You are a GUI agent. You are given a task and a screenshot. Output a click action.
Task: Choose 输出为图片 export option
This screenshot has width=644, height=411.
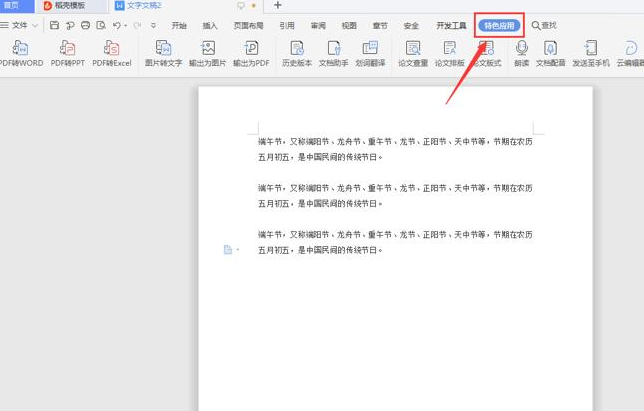click(x=207, y=54)
